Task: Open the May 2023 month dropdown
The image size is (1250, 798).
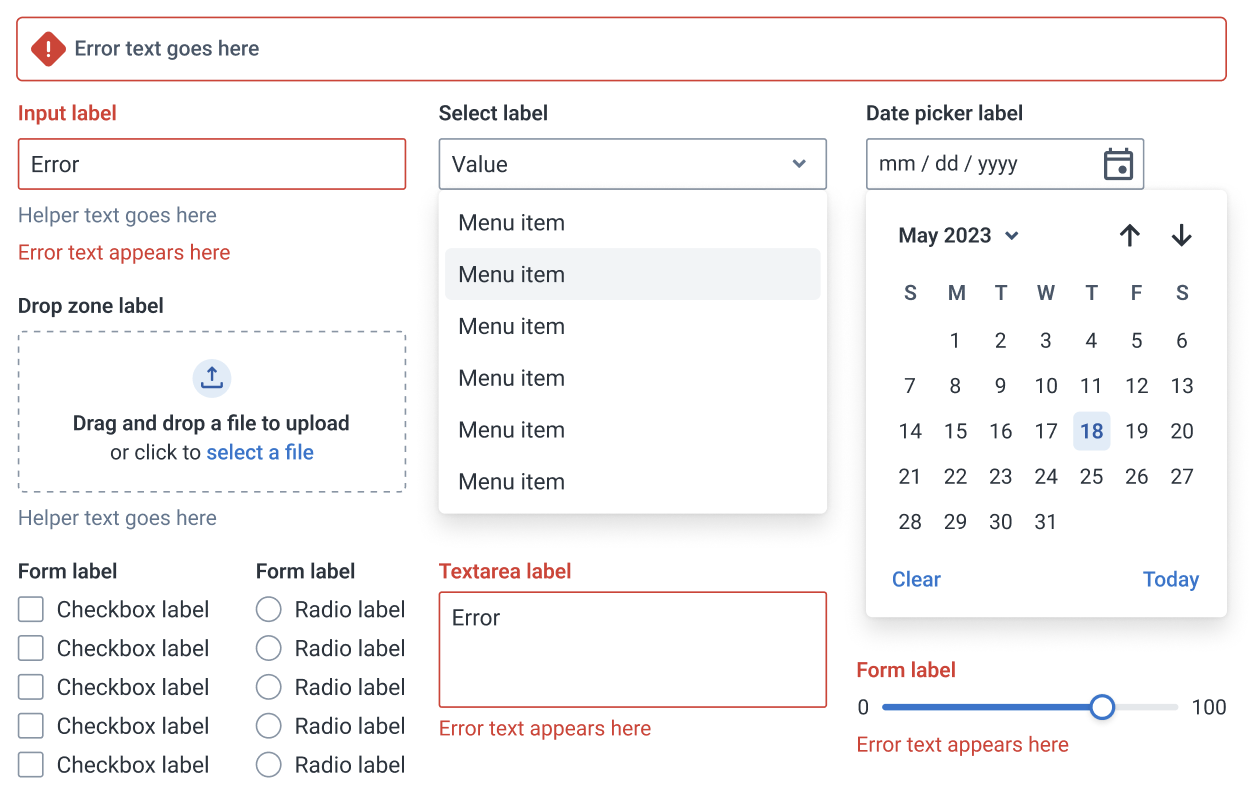Action: pyautogui.click(x=958, y=236)
